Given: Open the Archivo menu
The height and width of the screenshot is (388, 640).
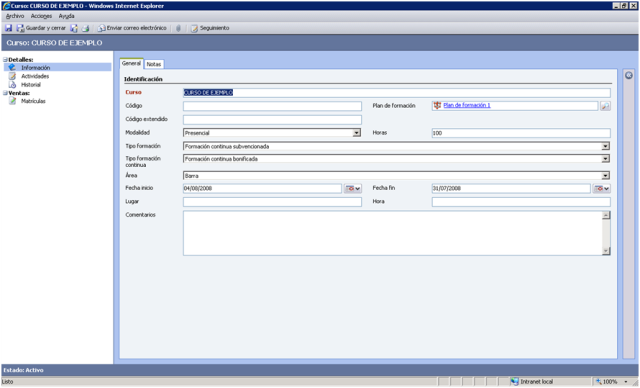Looking at the screenshot, I should pos(15,16).
